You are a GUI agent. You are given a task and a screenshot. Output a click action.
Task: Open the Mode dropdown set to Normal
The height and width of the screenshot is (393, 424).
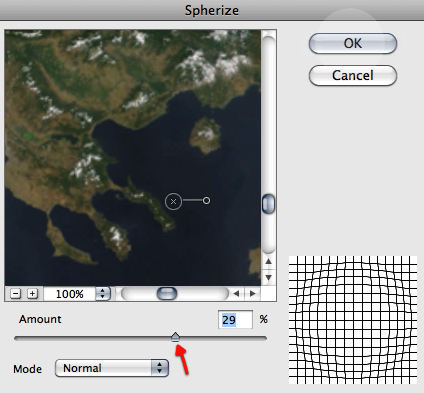click(x=112, y=368)
